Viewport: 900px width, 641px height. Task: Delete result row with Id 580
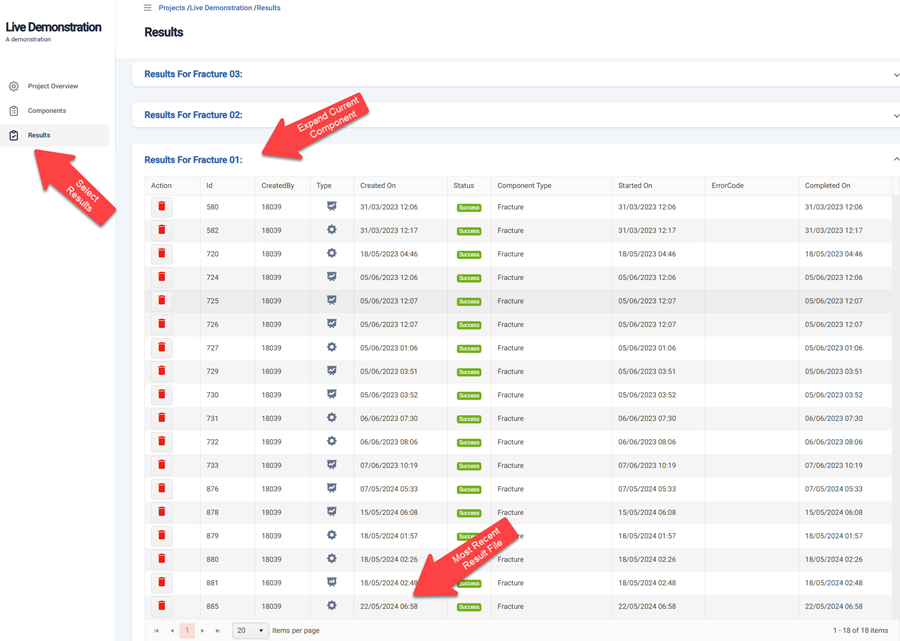coord(161,207)
